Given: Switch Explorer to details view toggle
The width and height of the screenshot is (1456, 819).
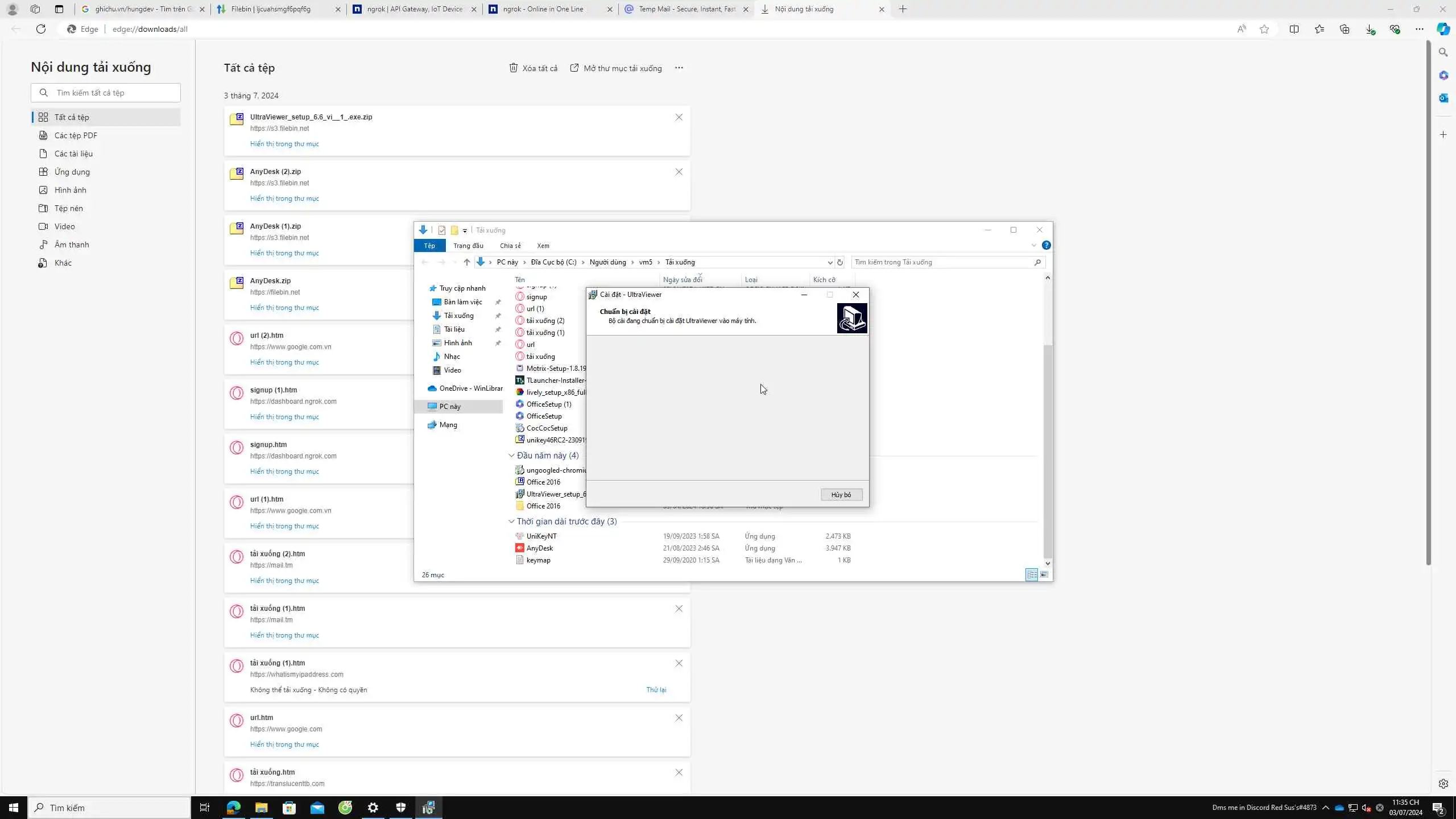Looking at the screenshot, I should 1032,574.
